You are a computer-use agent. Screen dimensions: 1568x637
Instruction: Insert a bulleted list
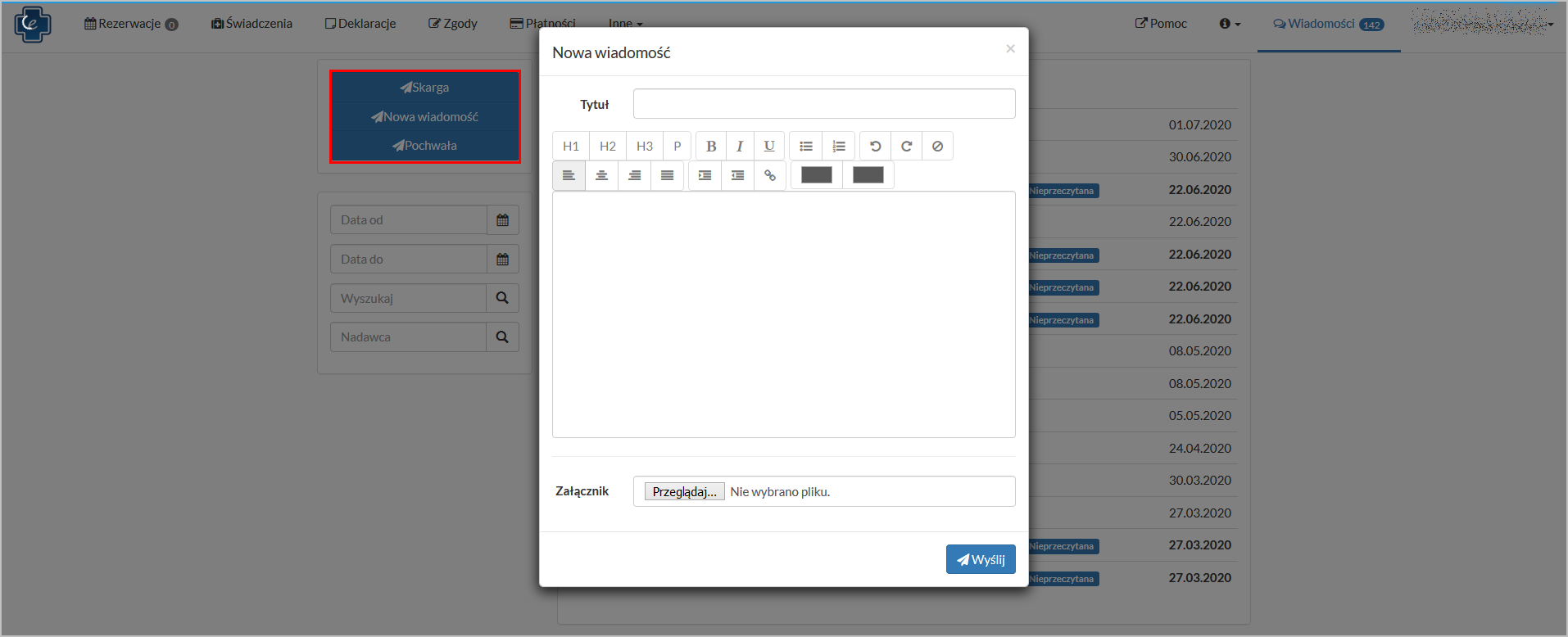806,147
